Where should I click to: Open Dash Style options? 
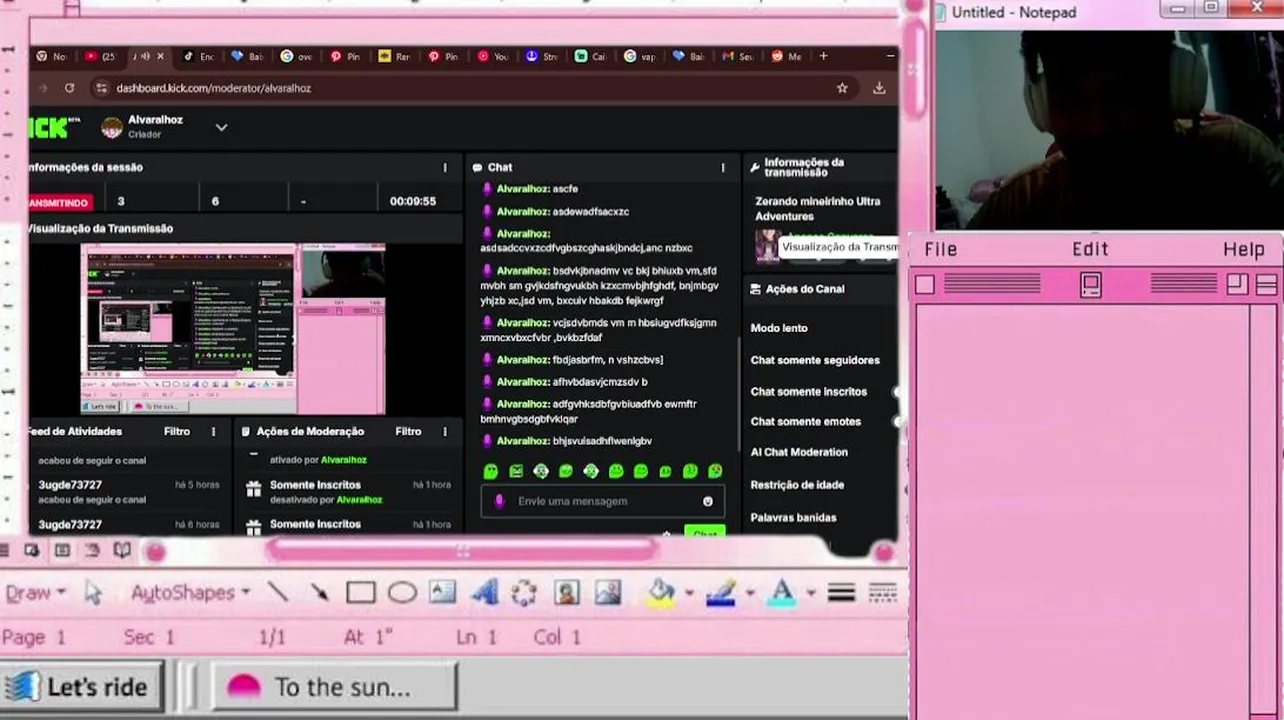tap(882, 593)
